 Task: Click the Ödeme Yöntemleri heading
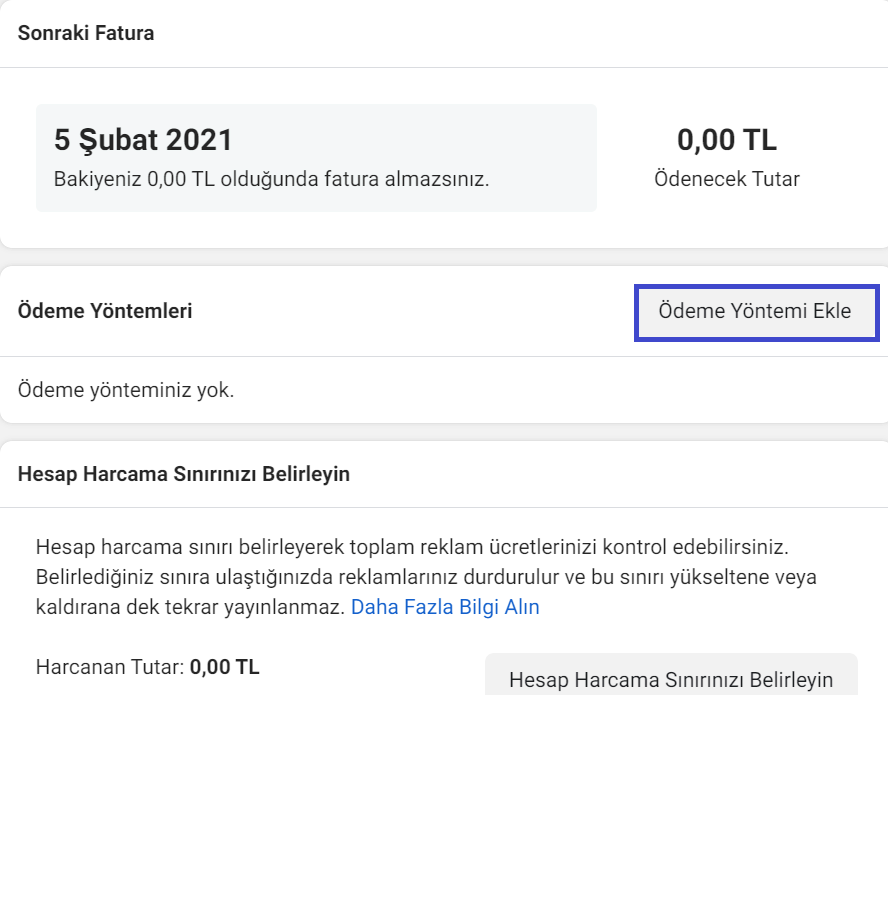[x=105, y=311]
